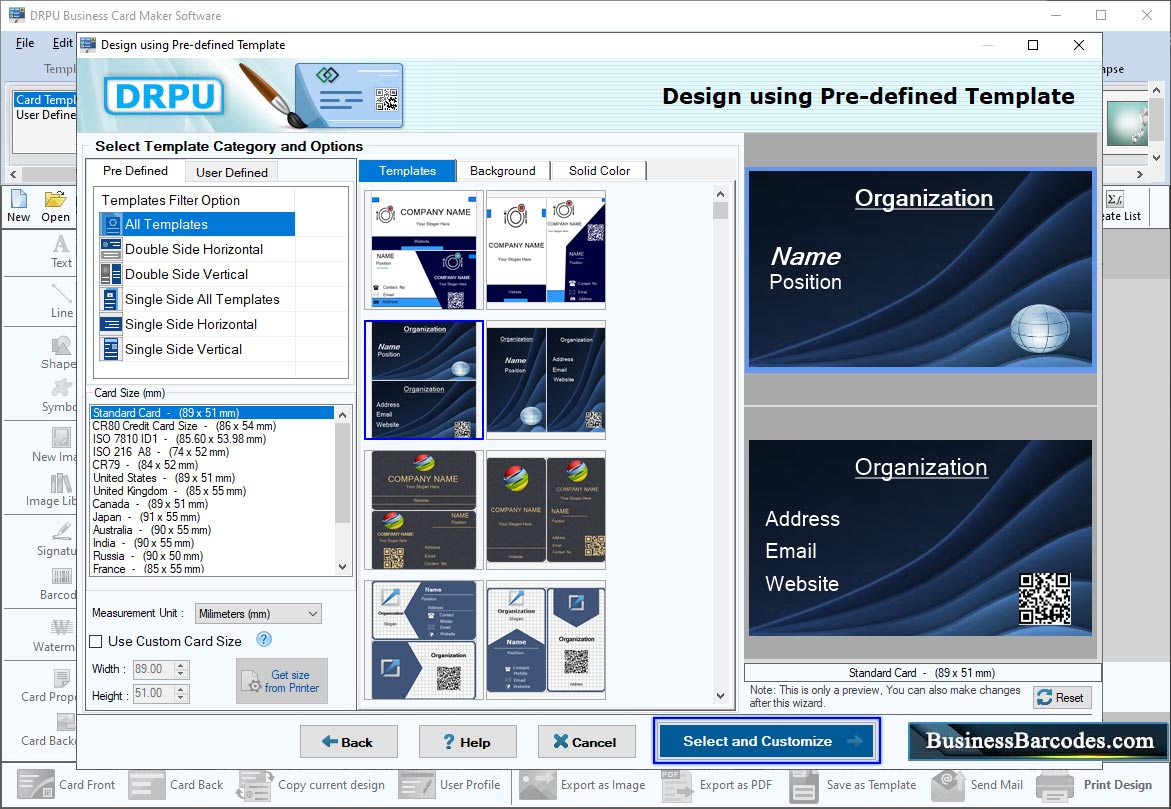Click Card Back in bottom toolbar
This screenshot has height=809, width=1171.
coord(176,784)
